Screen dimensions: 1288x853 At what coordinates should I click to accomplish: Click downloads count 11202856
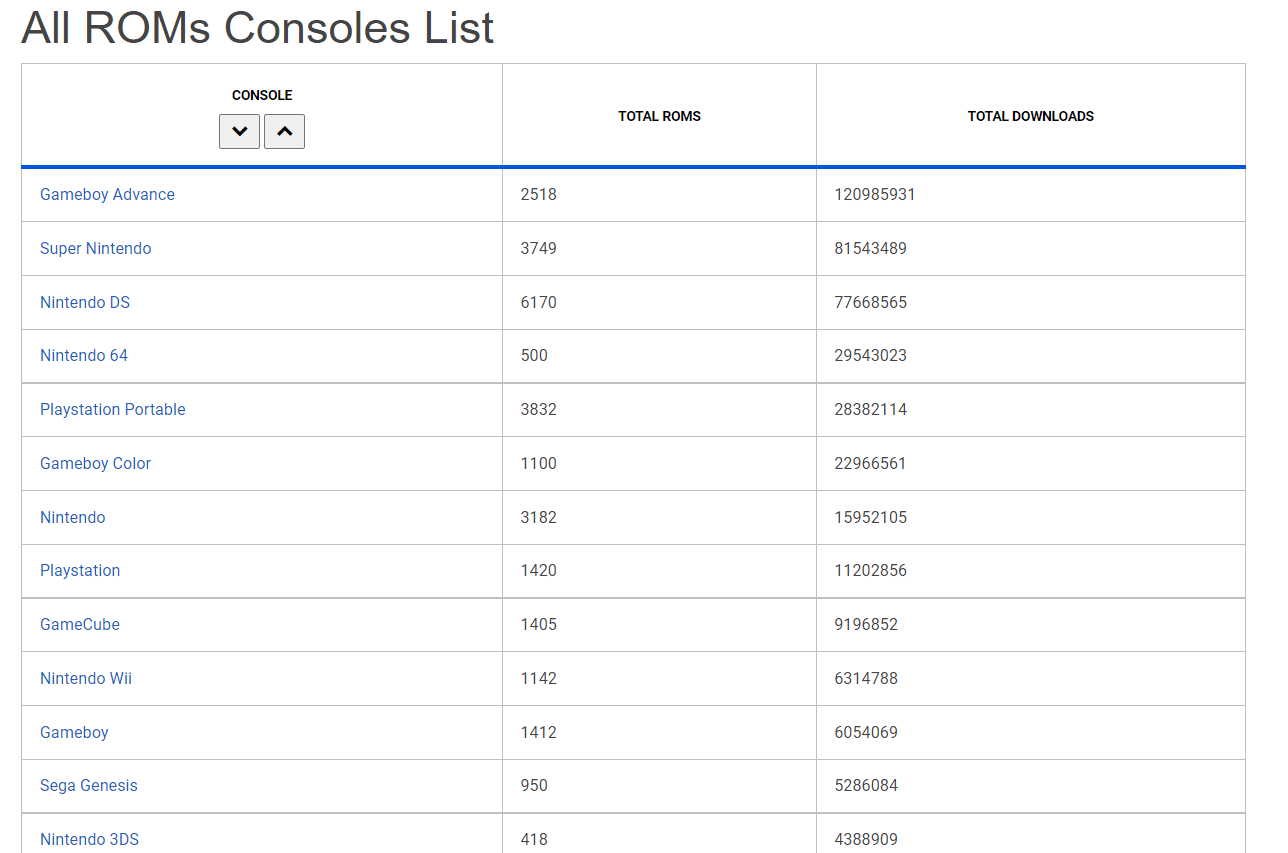tap(871, 570)
